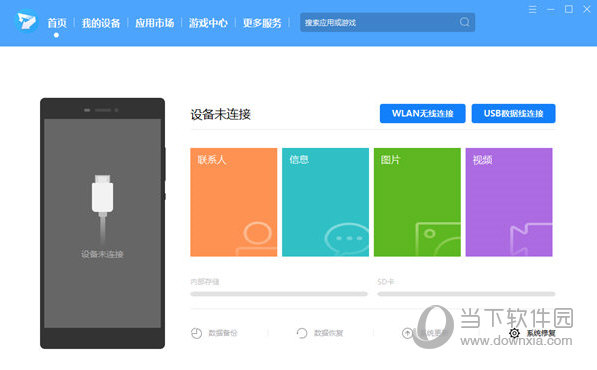Click the HiSuite logo icon
The height and width of the screenshot is (370, 597).
tap(26, 21)
